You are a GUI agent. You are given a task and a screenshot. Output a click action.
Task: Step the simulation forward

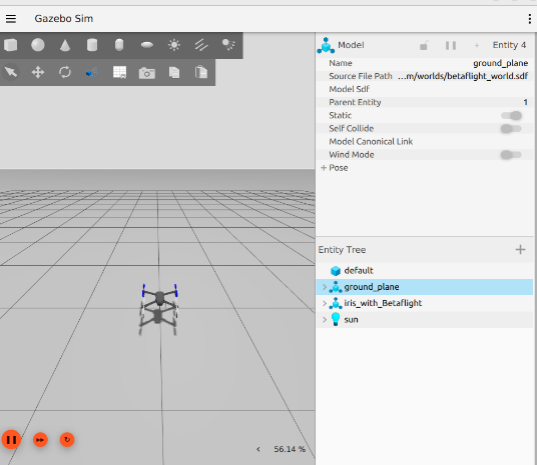(40, 440)
